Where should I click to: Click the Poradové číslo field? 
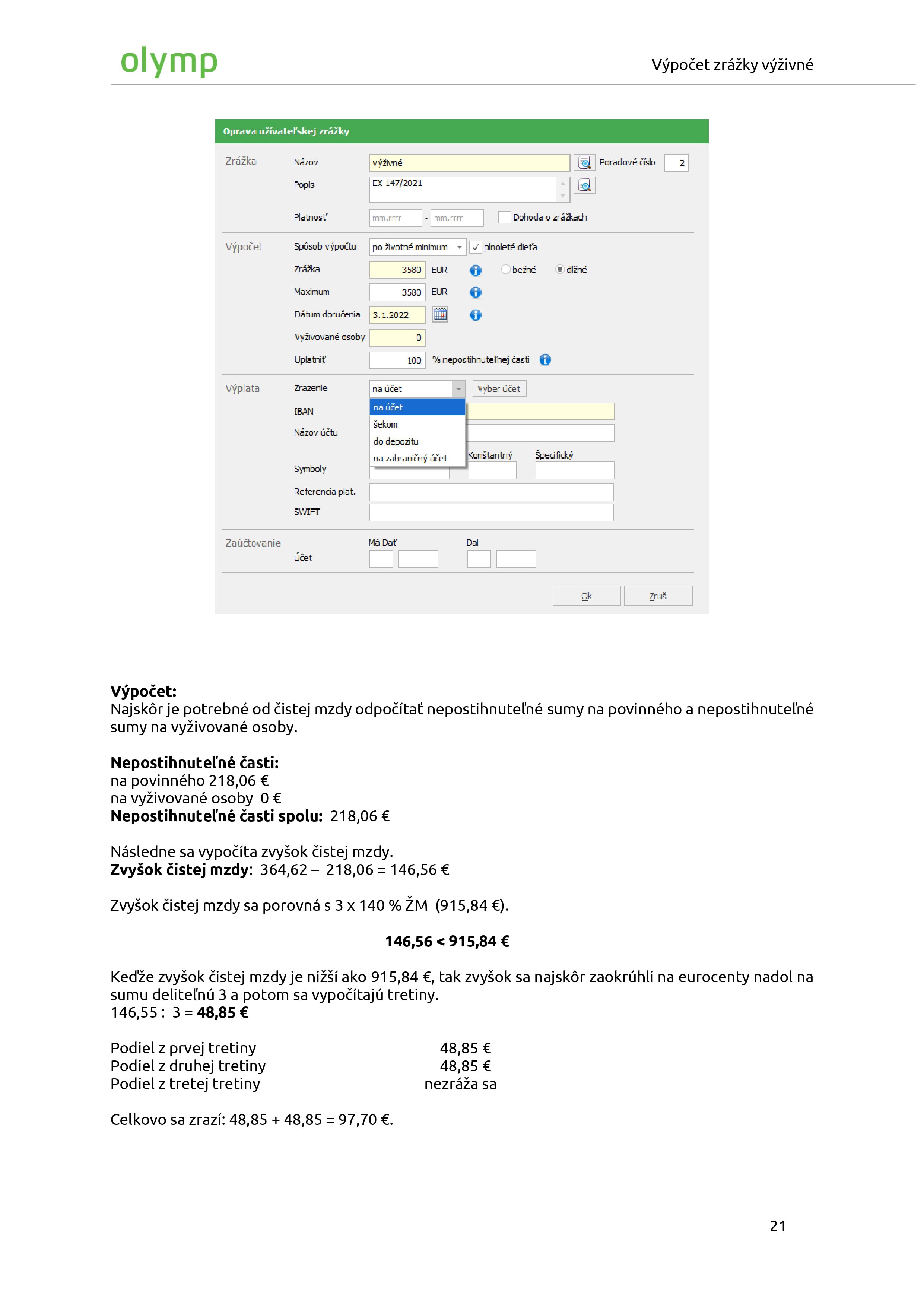pos(676,163)
